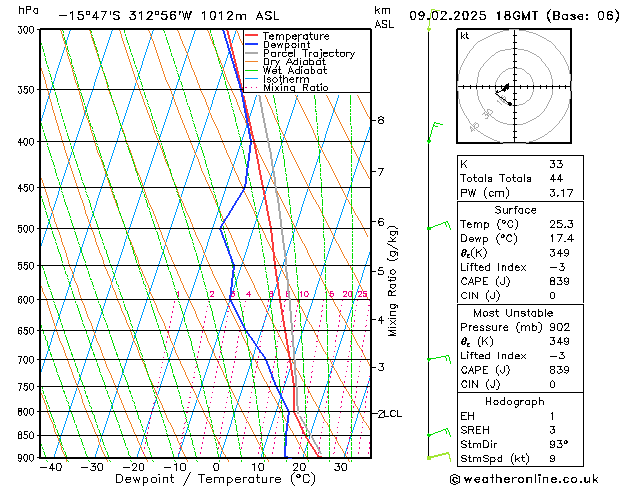Click the 'Temperature' legend entry

click(x=296, y=36)
